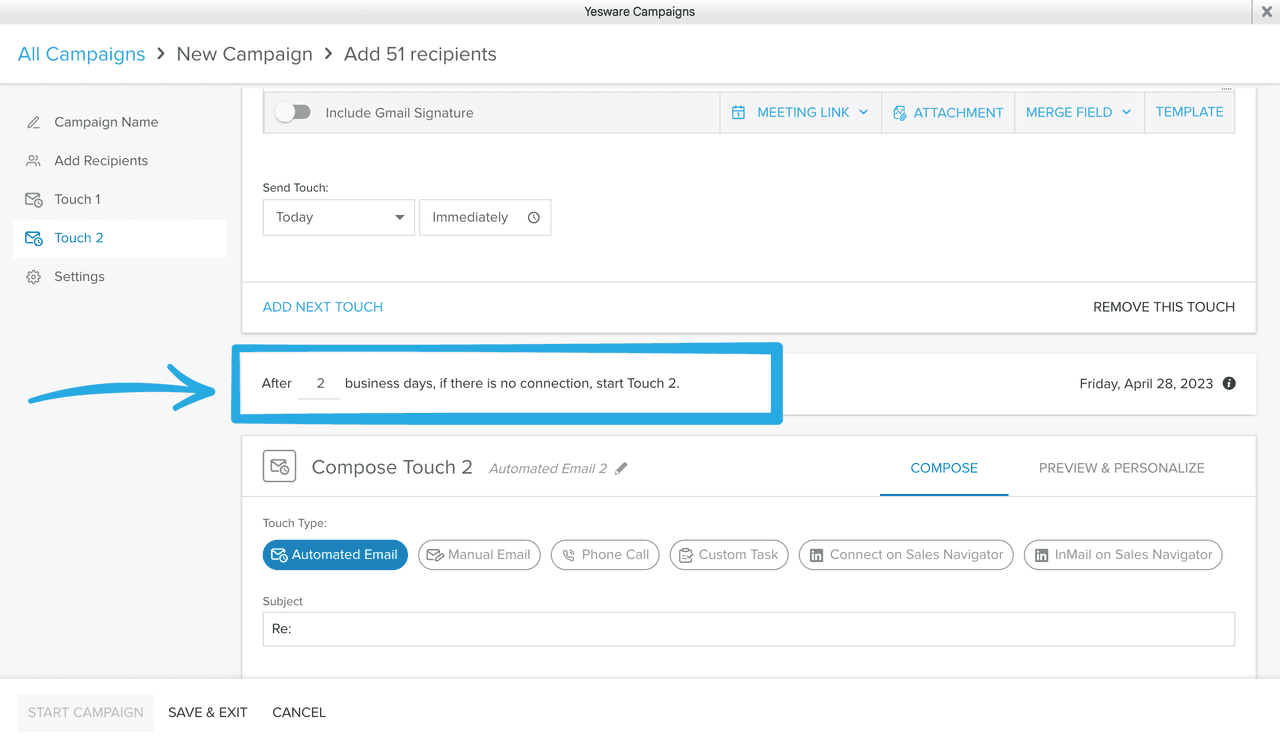Viewport: 1280px width, 746px height.
Task: Click Remove This Touch
Action: click(1163, 307)
